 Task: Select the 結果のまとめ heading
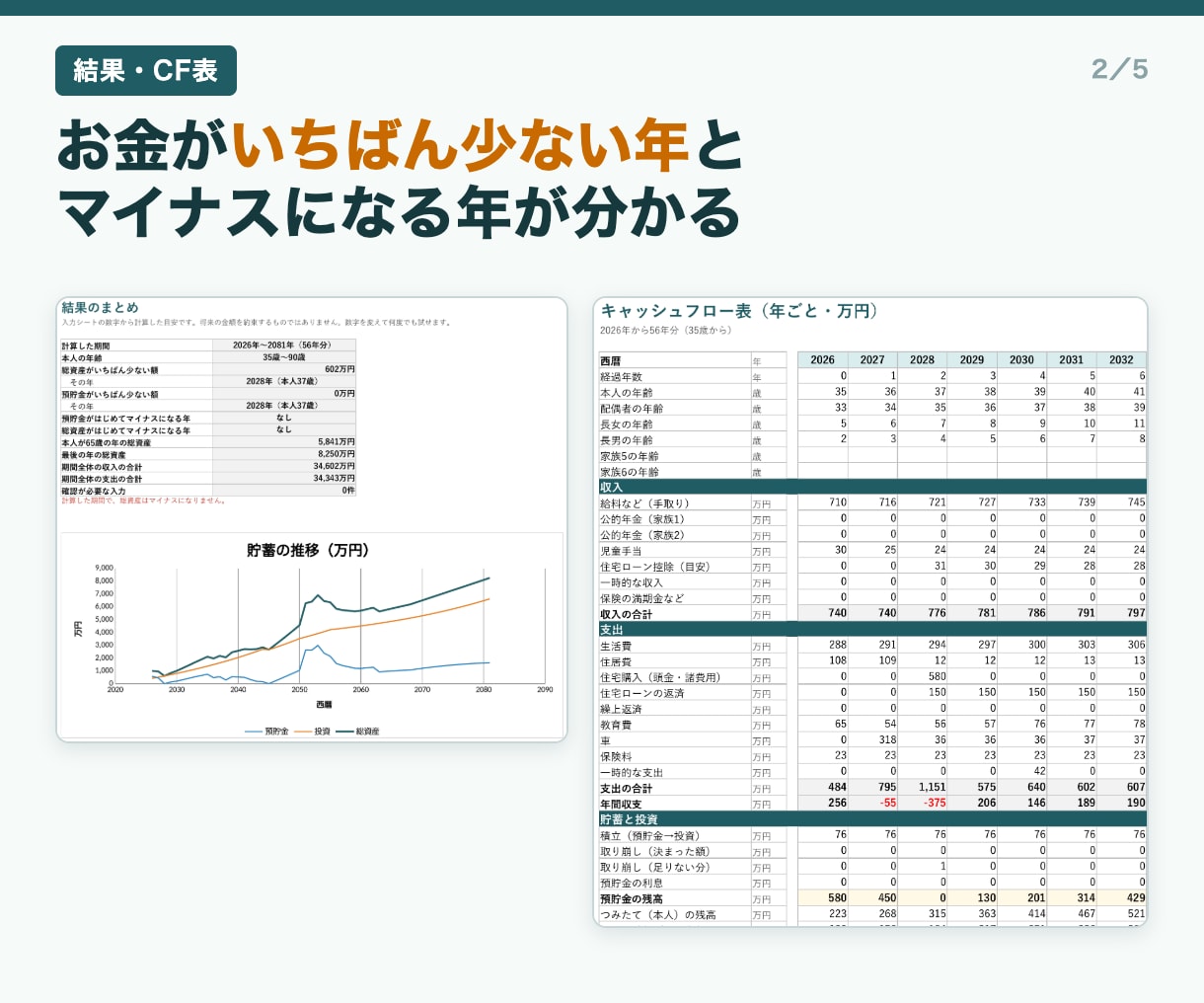pos(100,308)
